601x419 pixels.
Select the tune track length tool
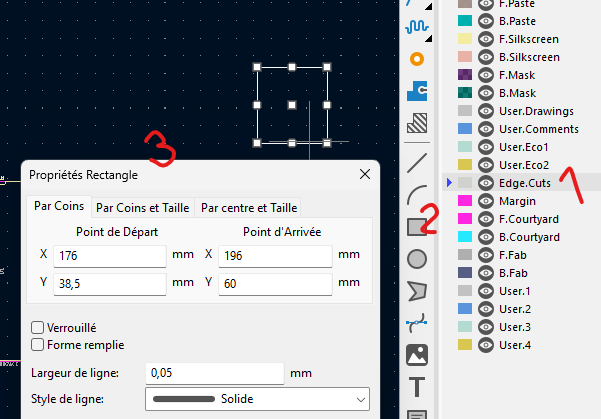tap(417, 27)
